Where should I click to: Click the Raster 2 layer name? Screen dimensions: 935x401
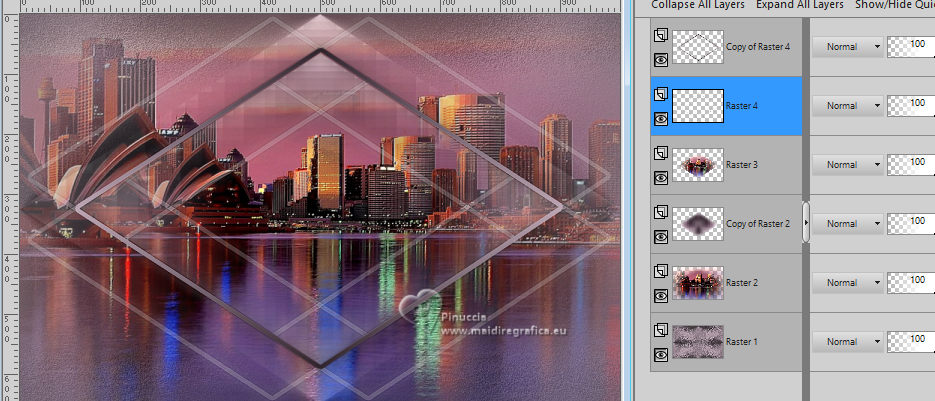(742, 283)
